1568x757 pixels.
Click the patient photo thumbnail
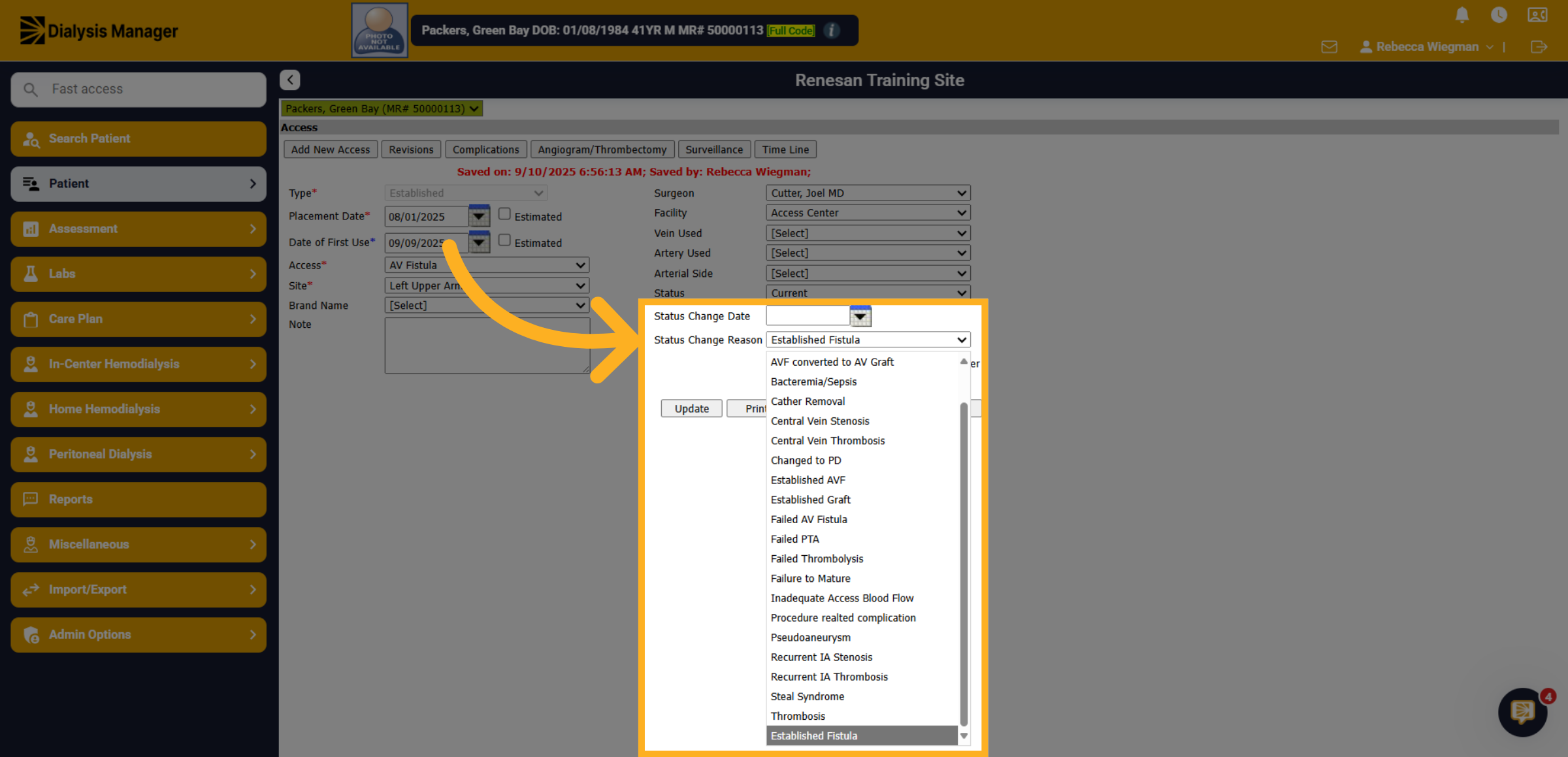(380, 30)
